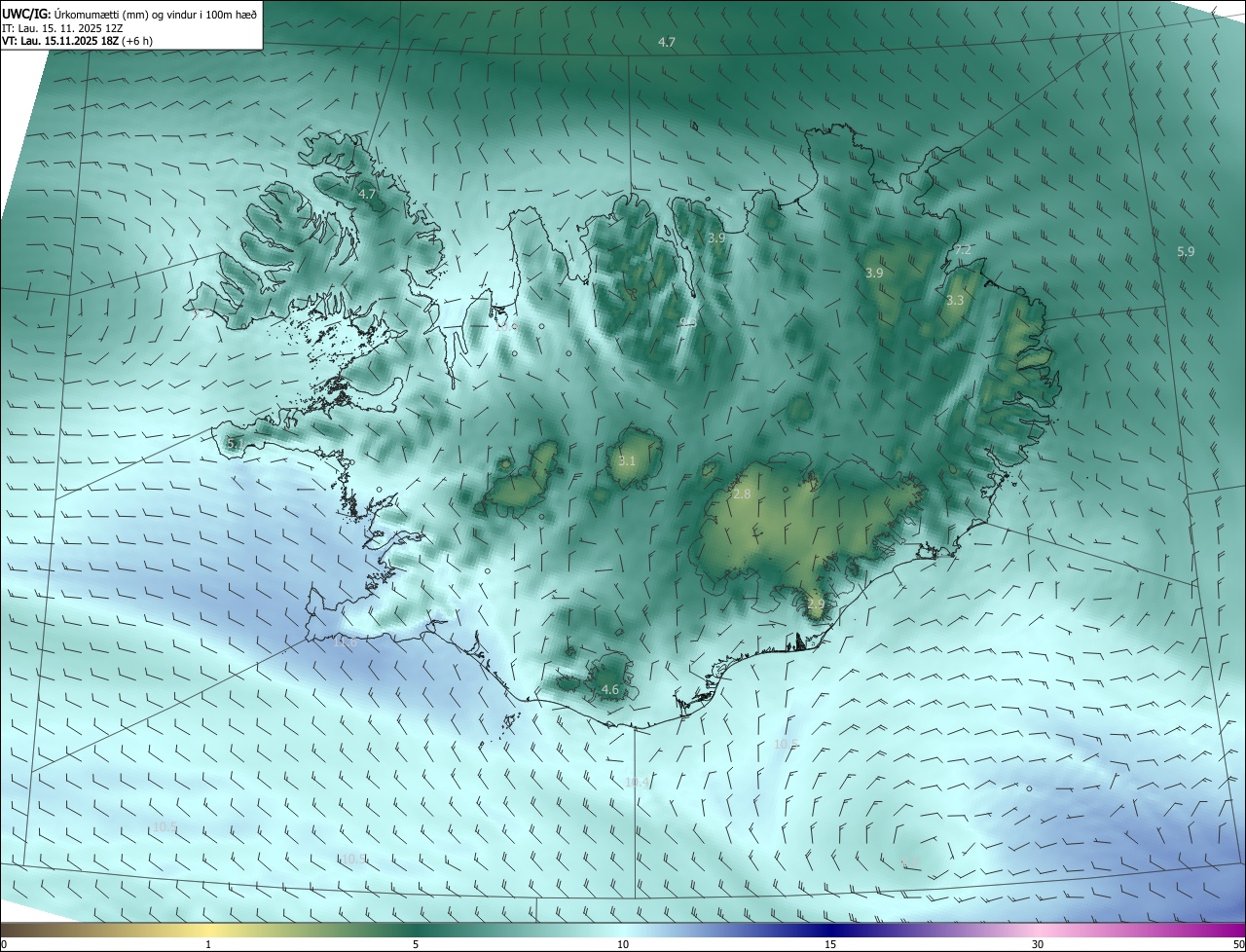Click the color scale label 30
Viewport: 1246px width, 952px height.
(1038, 944)
